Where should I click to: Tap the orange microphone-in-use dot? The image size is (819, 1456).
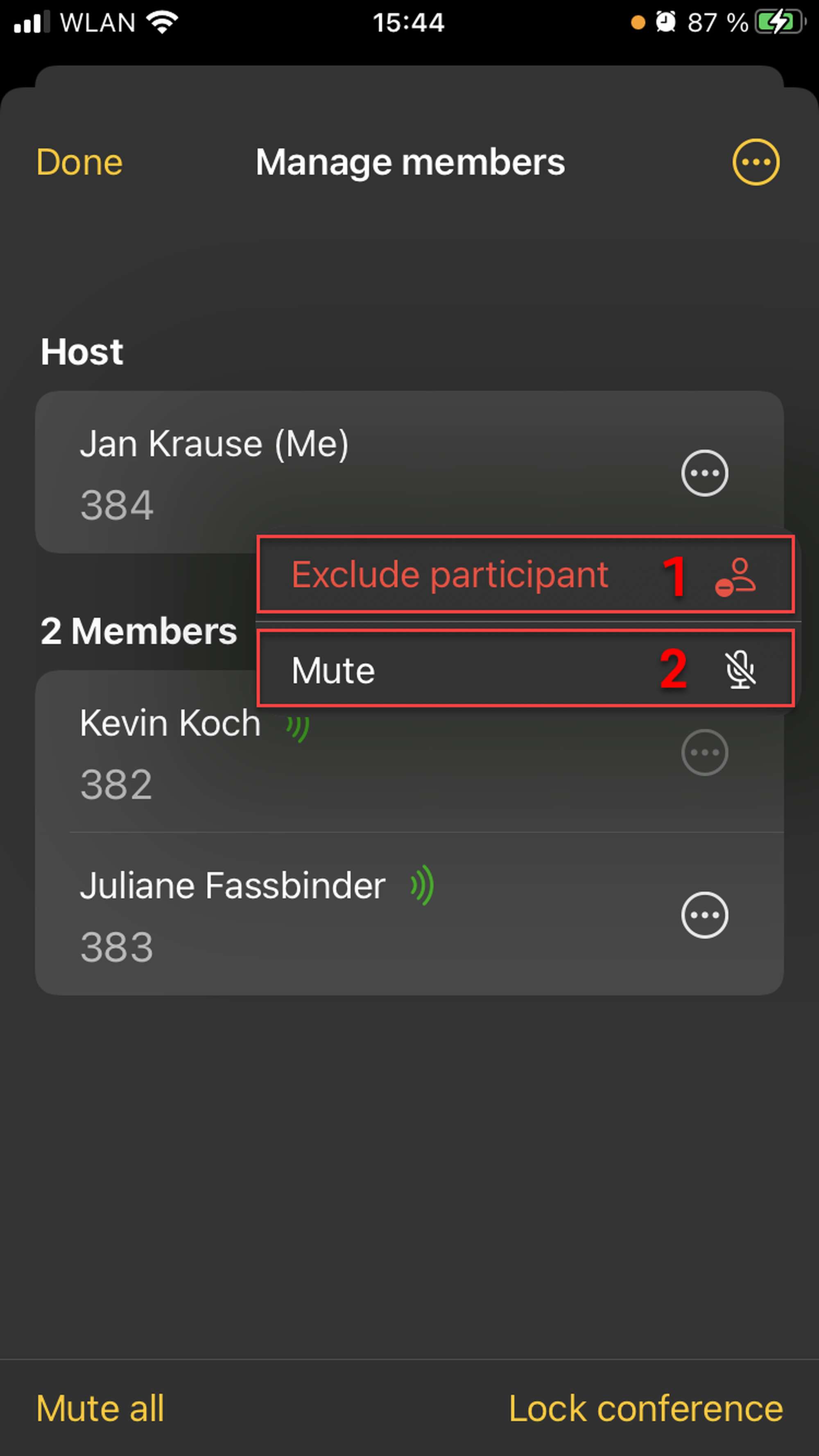point(638,23)
